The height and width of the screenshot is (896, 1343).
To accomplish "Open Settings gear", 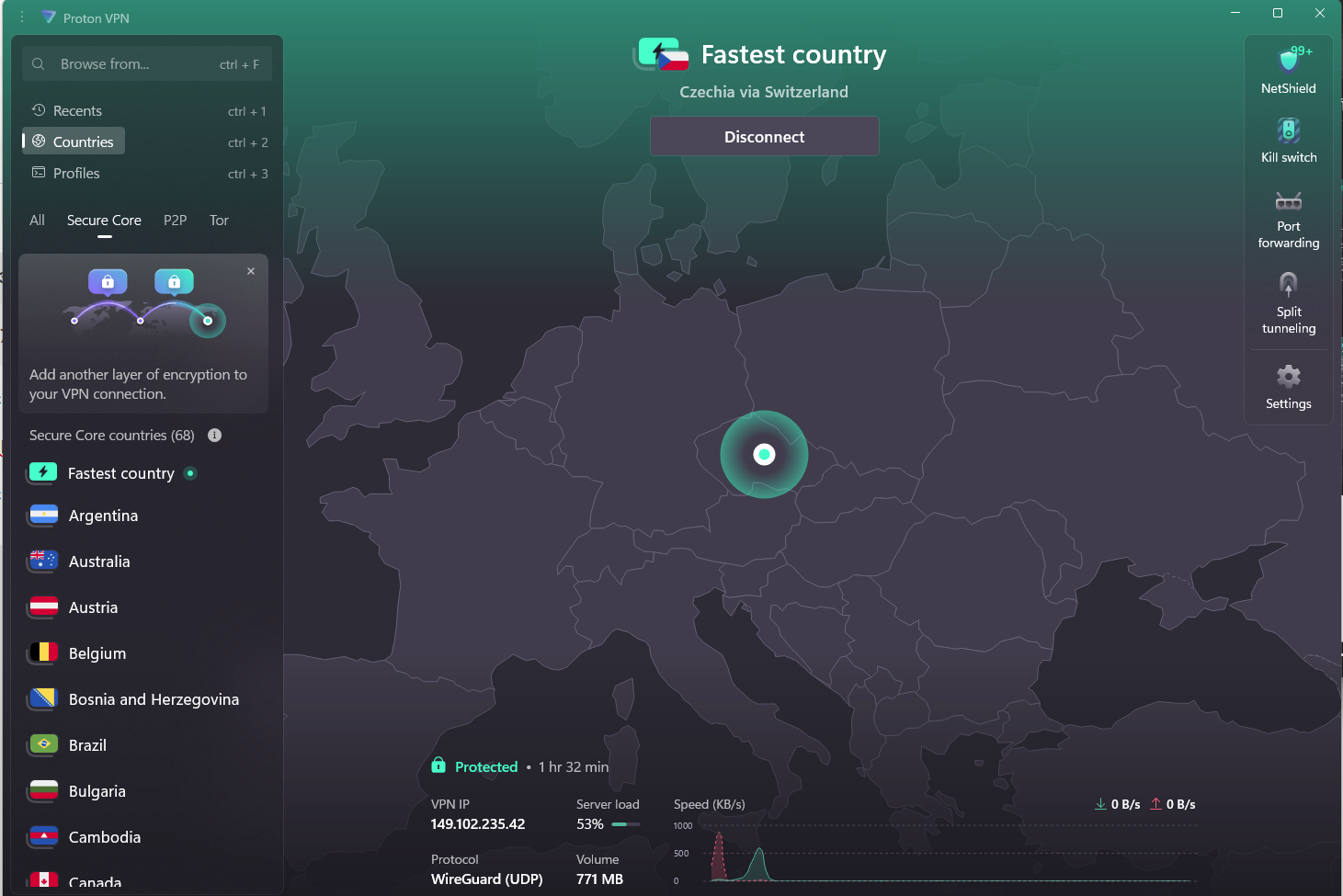I will click(x=1288, y=376).
